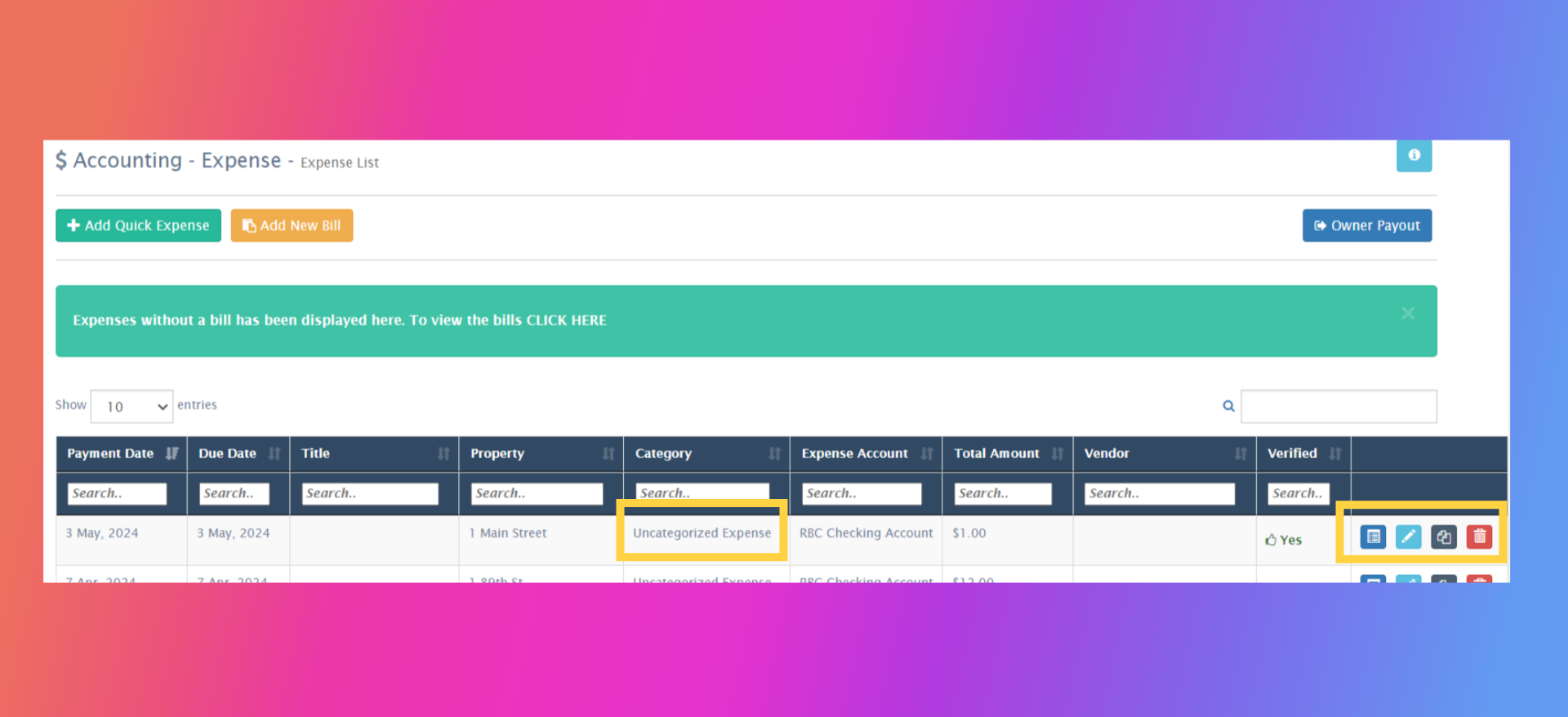Focus the Vendor search field
1568x717 pixels.
tap(1160, 493)
